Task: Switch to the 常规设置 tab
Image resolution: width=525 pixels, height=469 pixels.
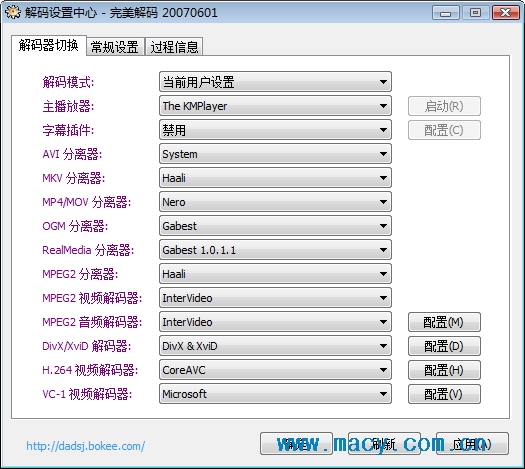Action: point(115,47)
